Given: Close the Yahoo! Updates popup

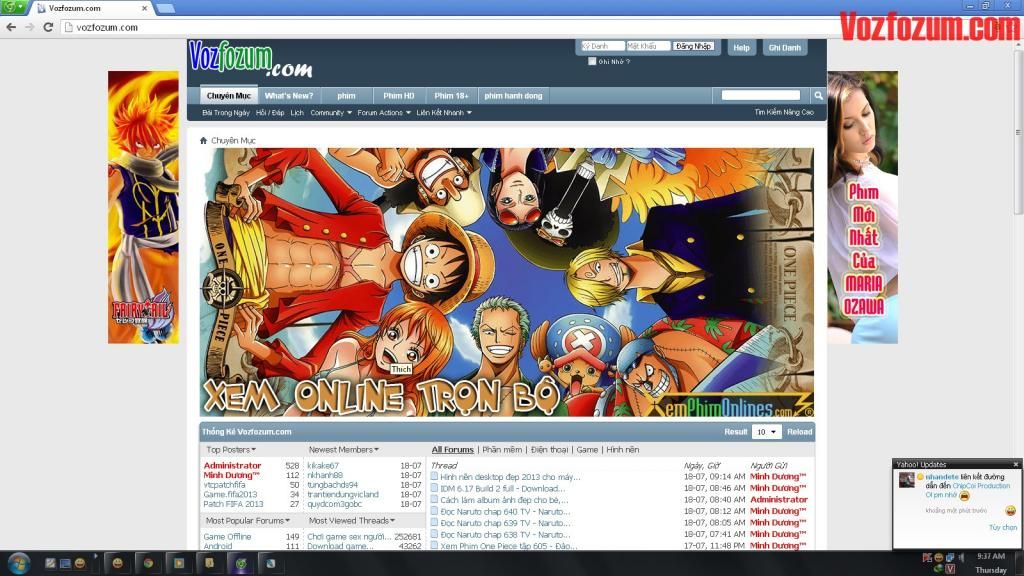Looking at the screenshot, I should tap(1016, 464).
